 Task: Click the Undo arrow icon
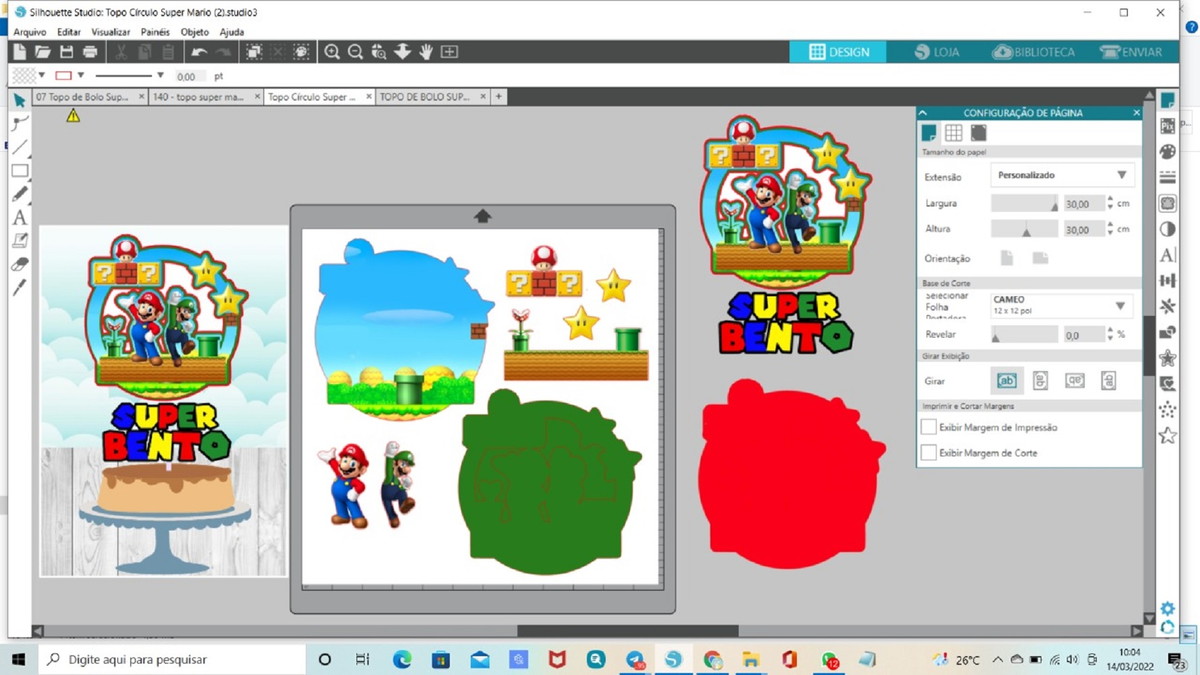tap(199, 52)
